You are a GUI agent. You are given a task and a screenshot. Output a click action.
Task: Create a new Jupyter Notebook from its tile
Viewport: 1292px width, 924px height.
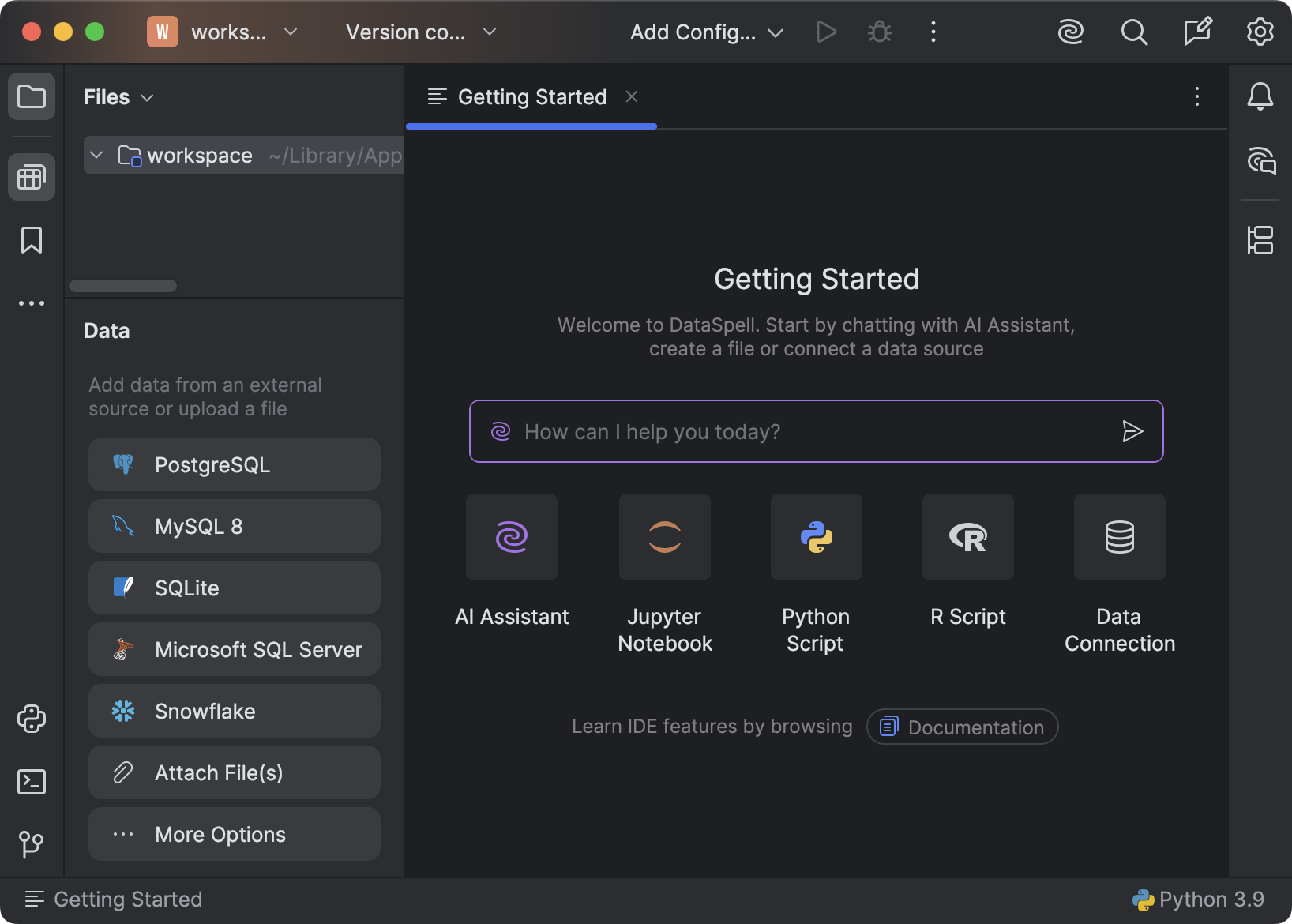point(664,537)
